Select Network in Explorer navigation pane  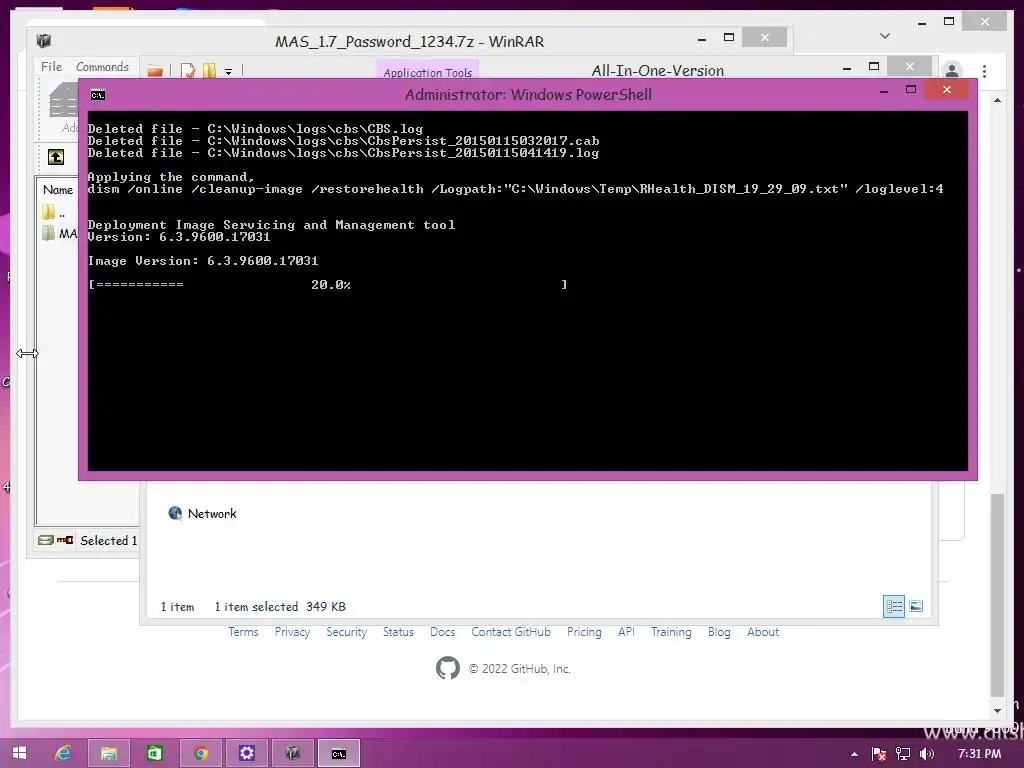tap(202, 513)
